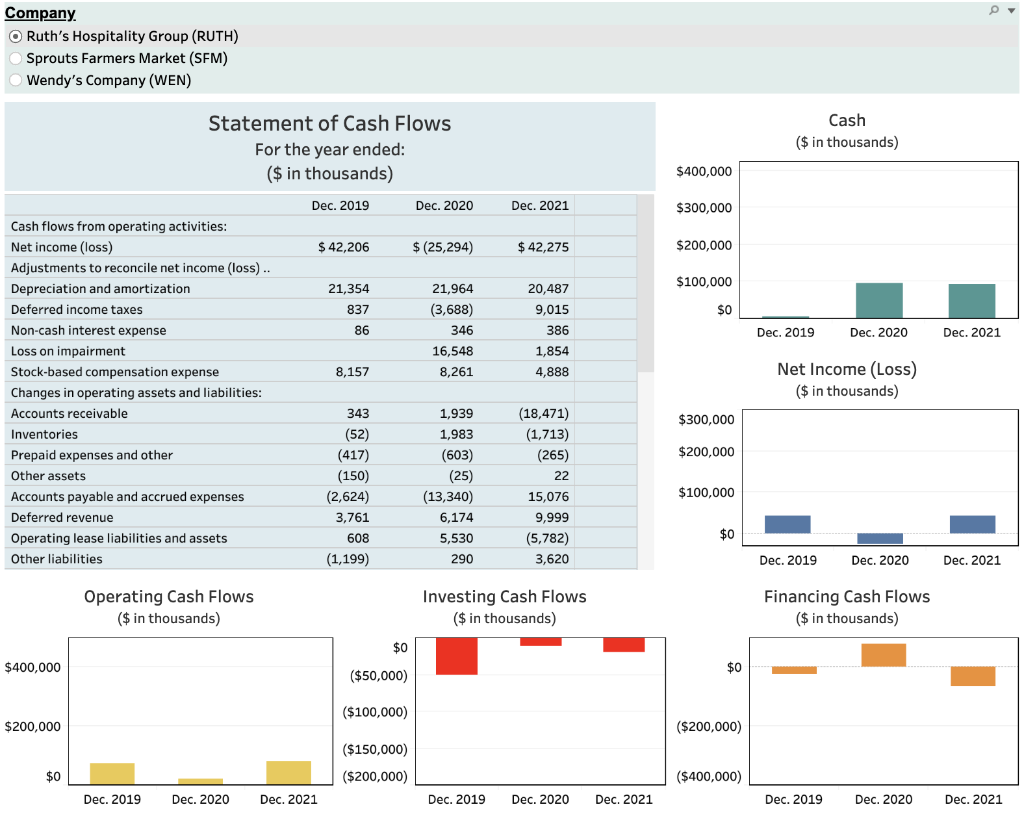Click the search magnifier icon in Company filter
This screenshot has height=820, width=1024.
click(x=994, y=10)
